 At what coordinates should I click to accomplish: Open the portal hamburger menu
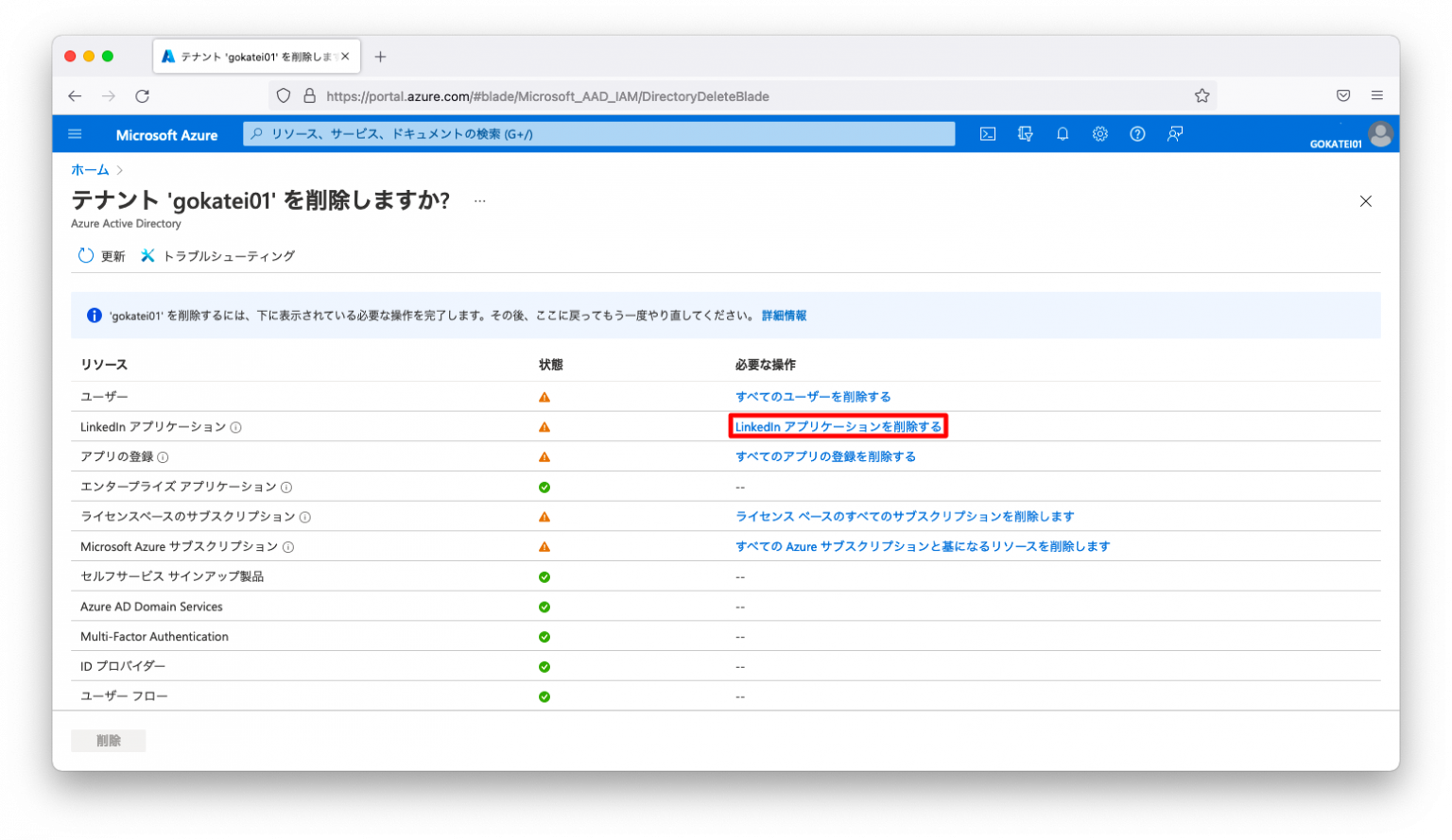click(x=75, y=133)
